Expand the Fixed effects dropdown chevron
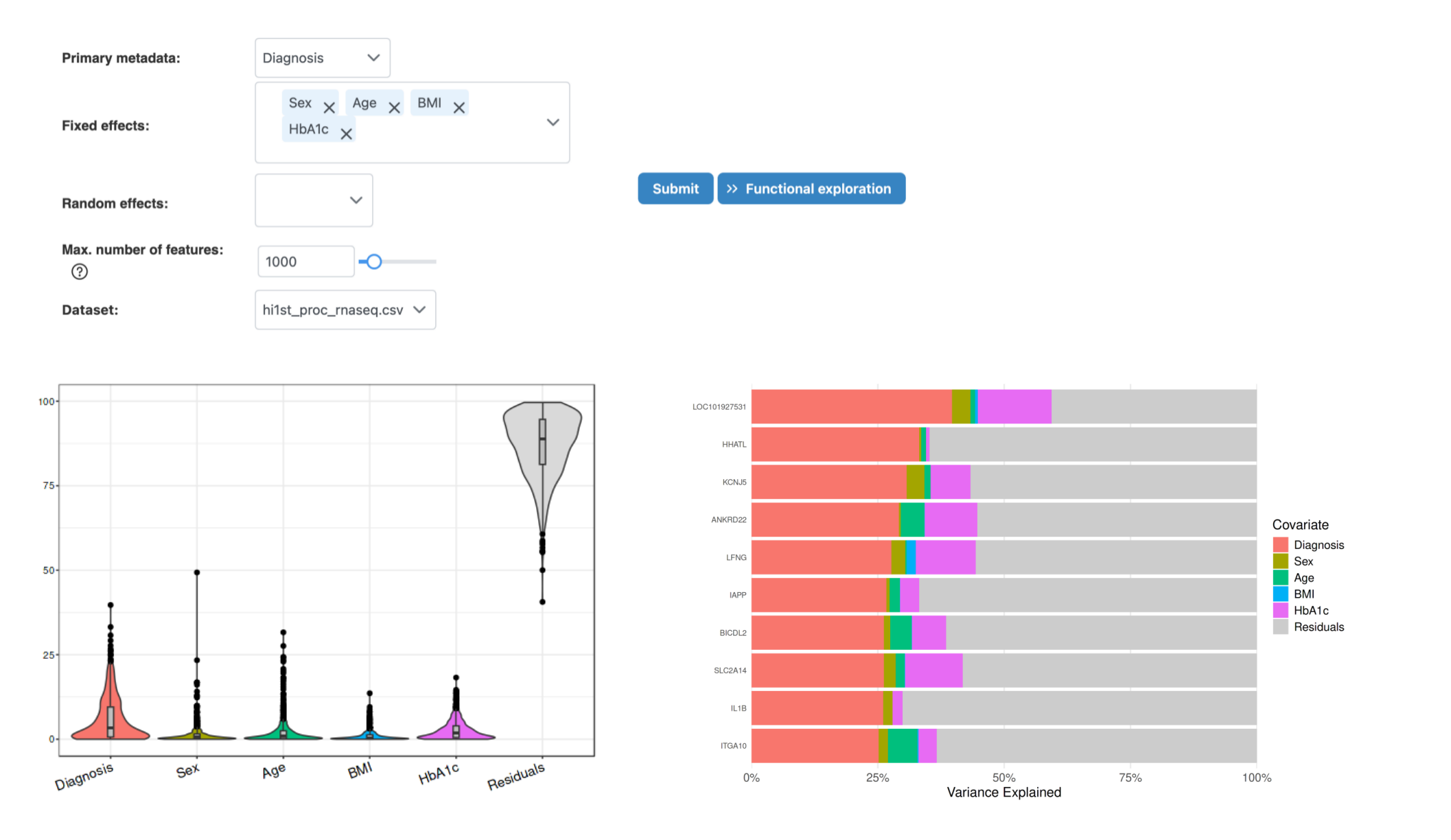Screen dimensions: 1451x840 point(553,122)
